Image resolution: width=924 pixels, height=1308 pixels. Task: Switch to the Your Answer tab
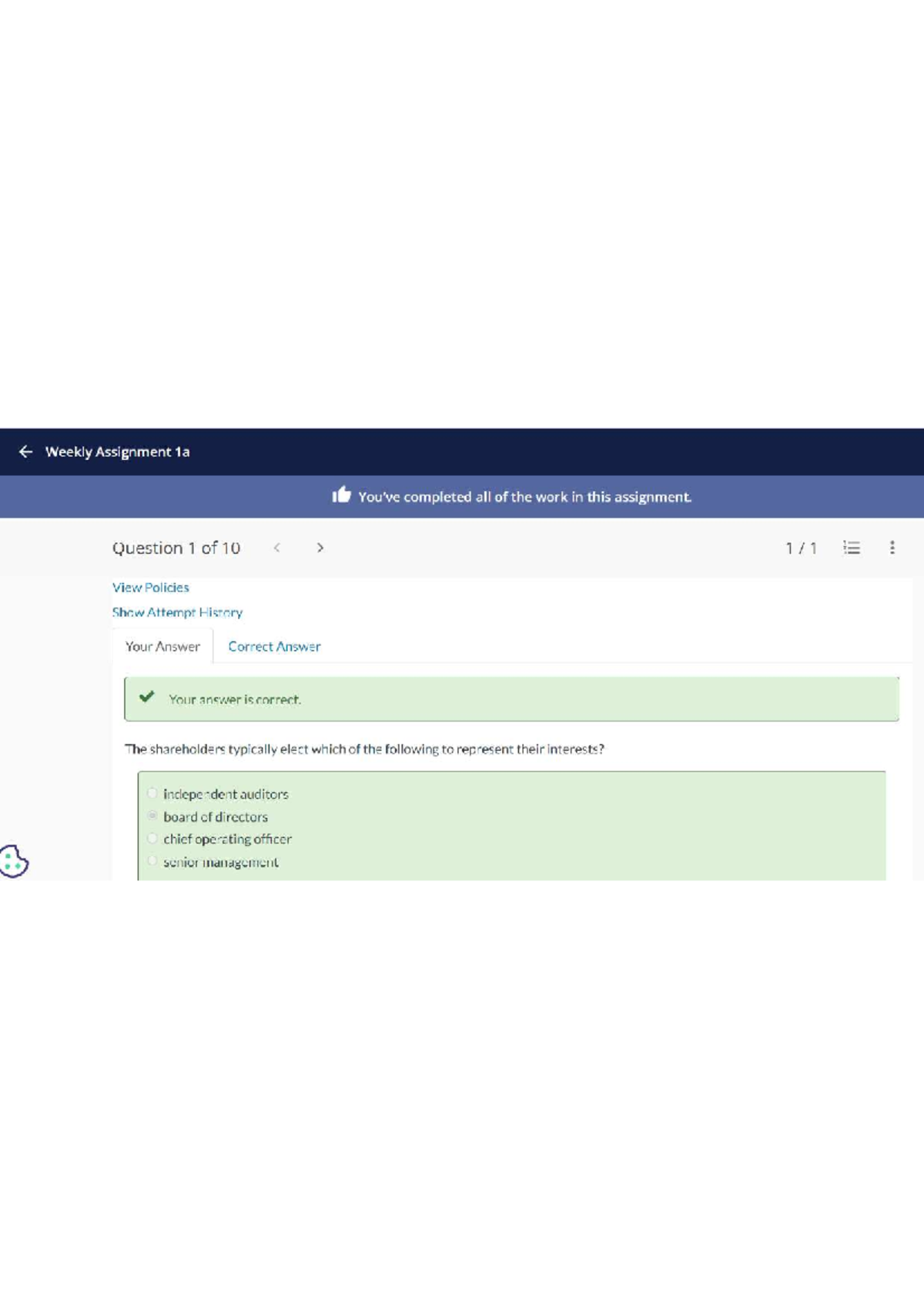tap(162, 646)
